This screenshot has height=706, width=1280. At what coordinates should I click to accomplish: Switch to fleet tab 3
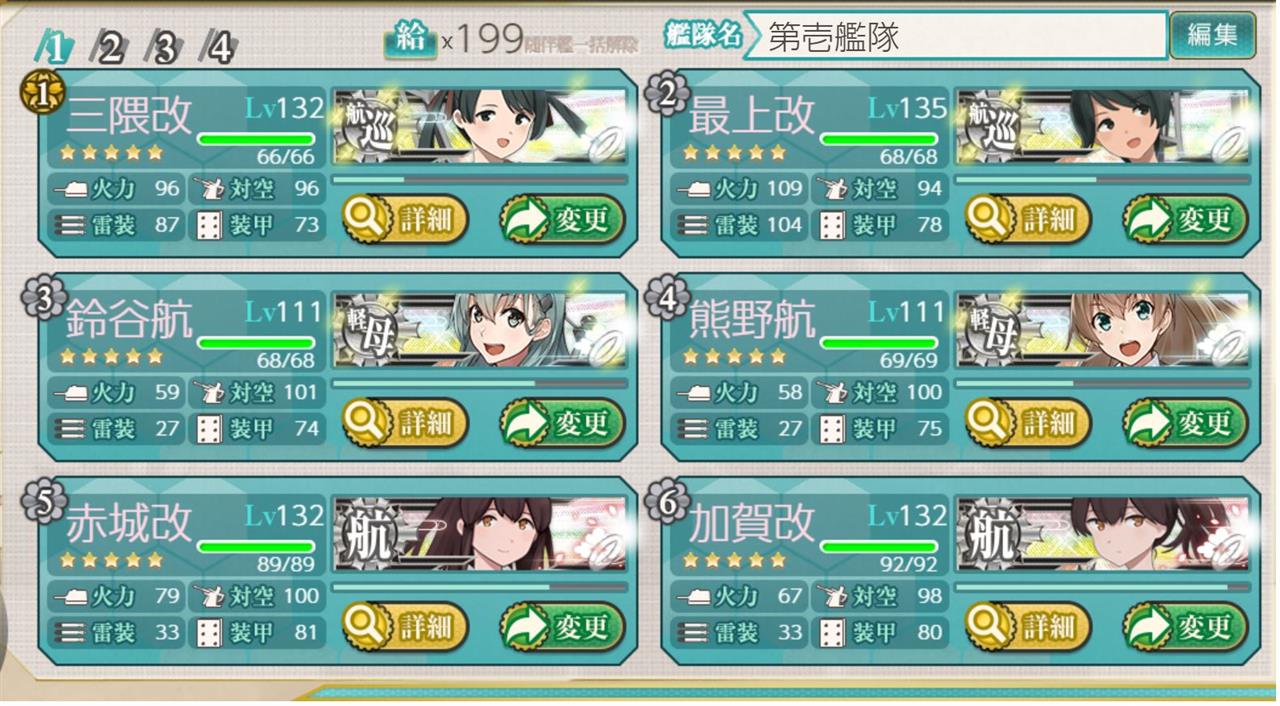[163, 48]
